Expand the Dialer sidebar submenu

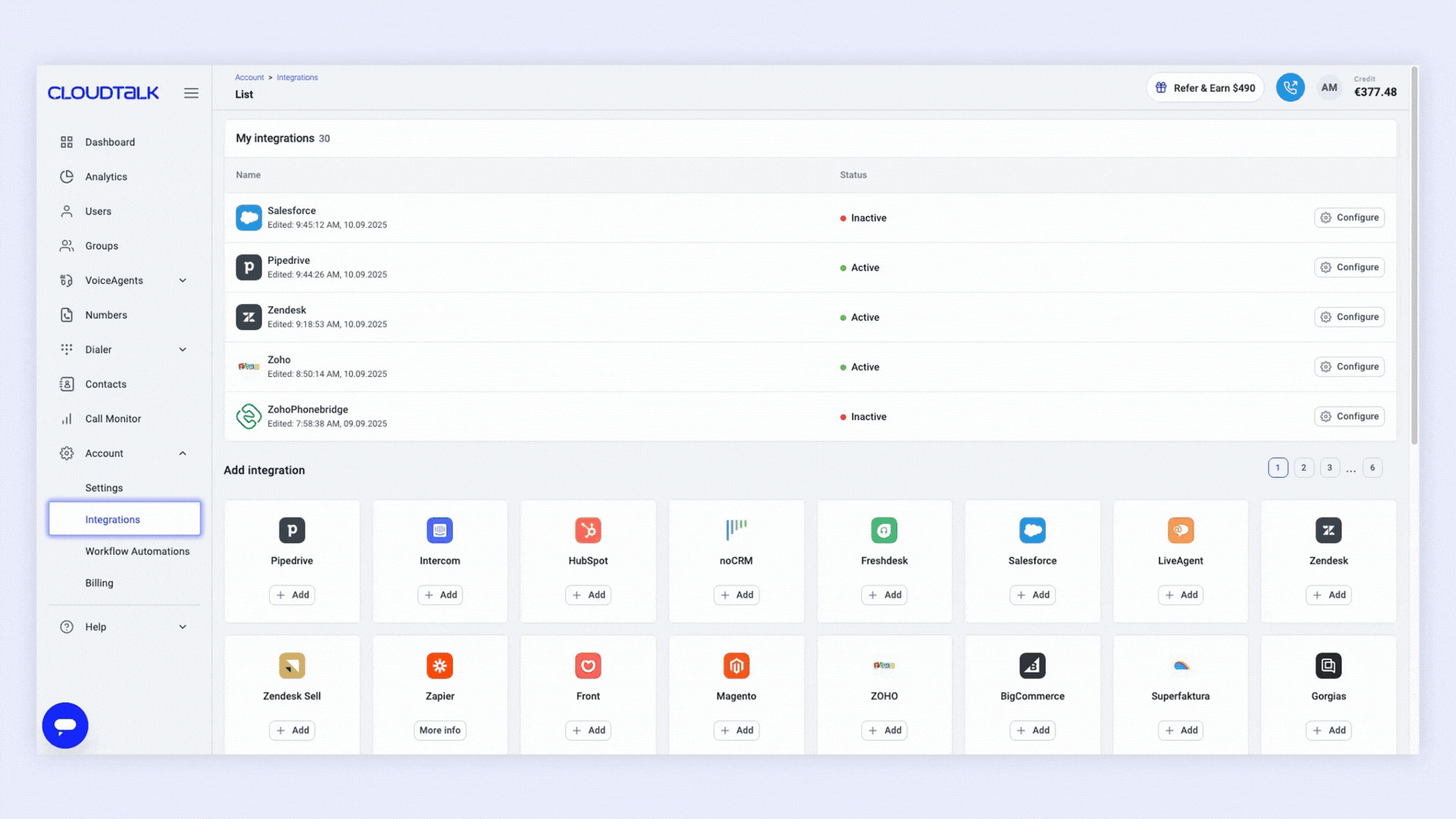pyautogui.click(x=183, y=350)
